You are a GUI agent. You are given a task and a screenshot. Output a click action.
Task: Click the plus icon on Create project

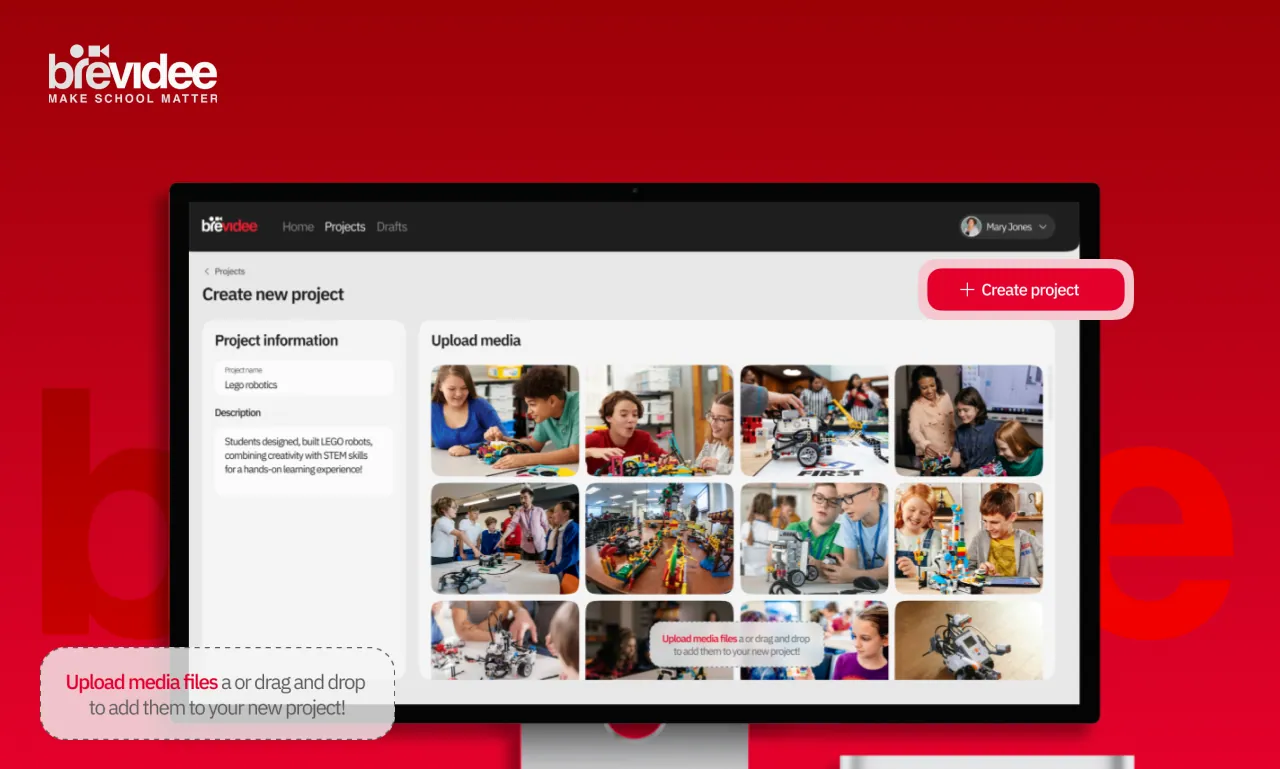point(967,290)
